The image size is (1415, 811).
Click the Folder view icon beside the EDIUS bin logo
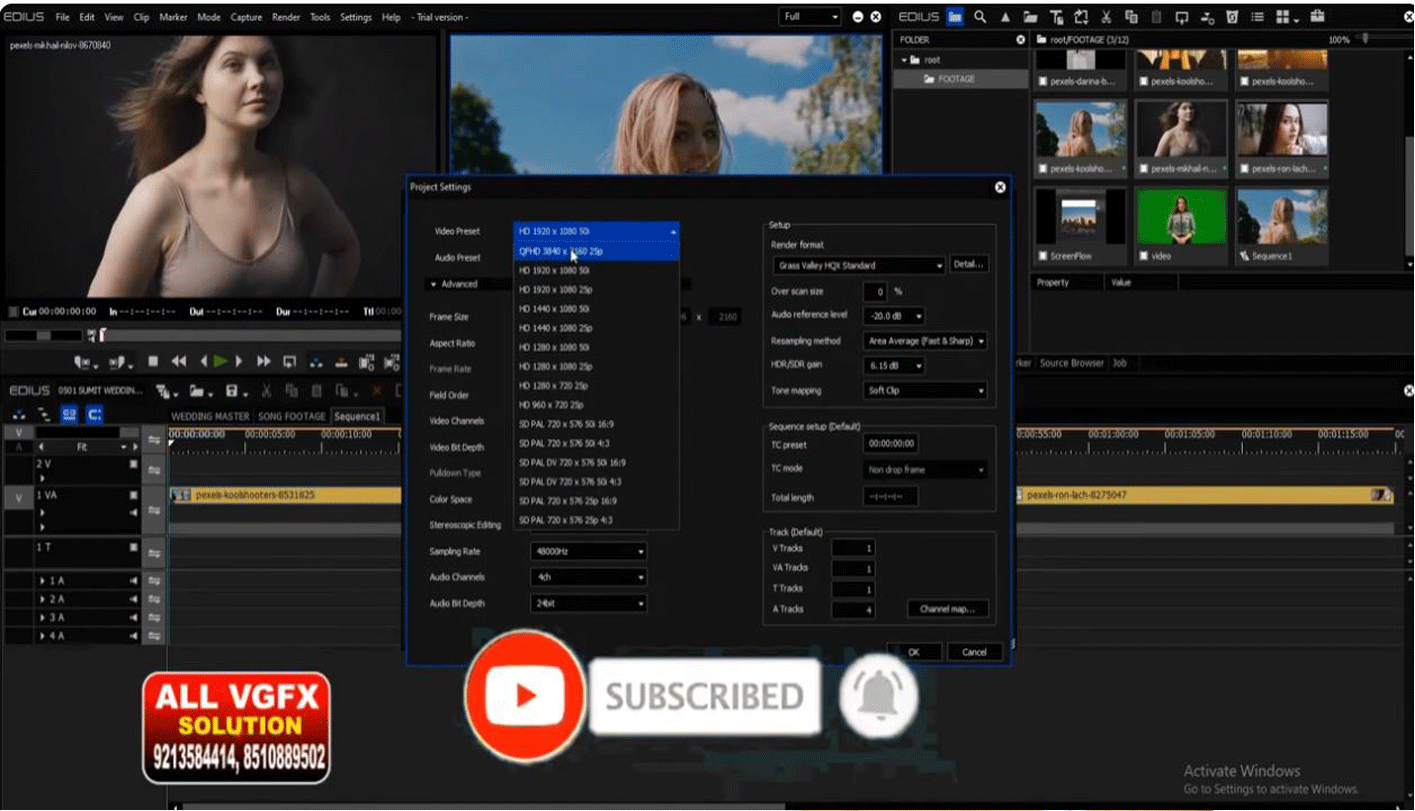tap(955, 17)
